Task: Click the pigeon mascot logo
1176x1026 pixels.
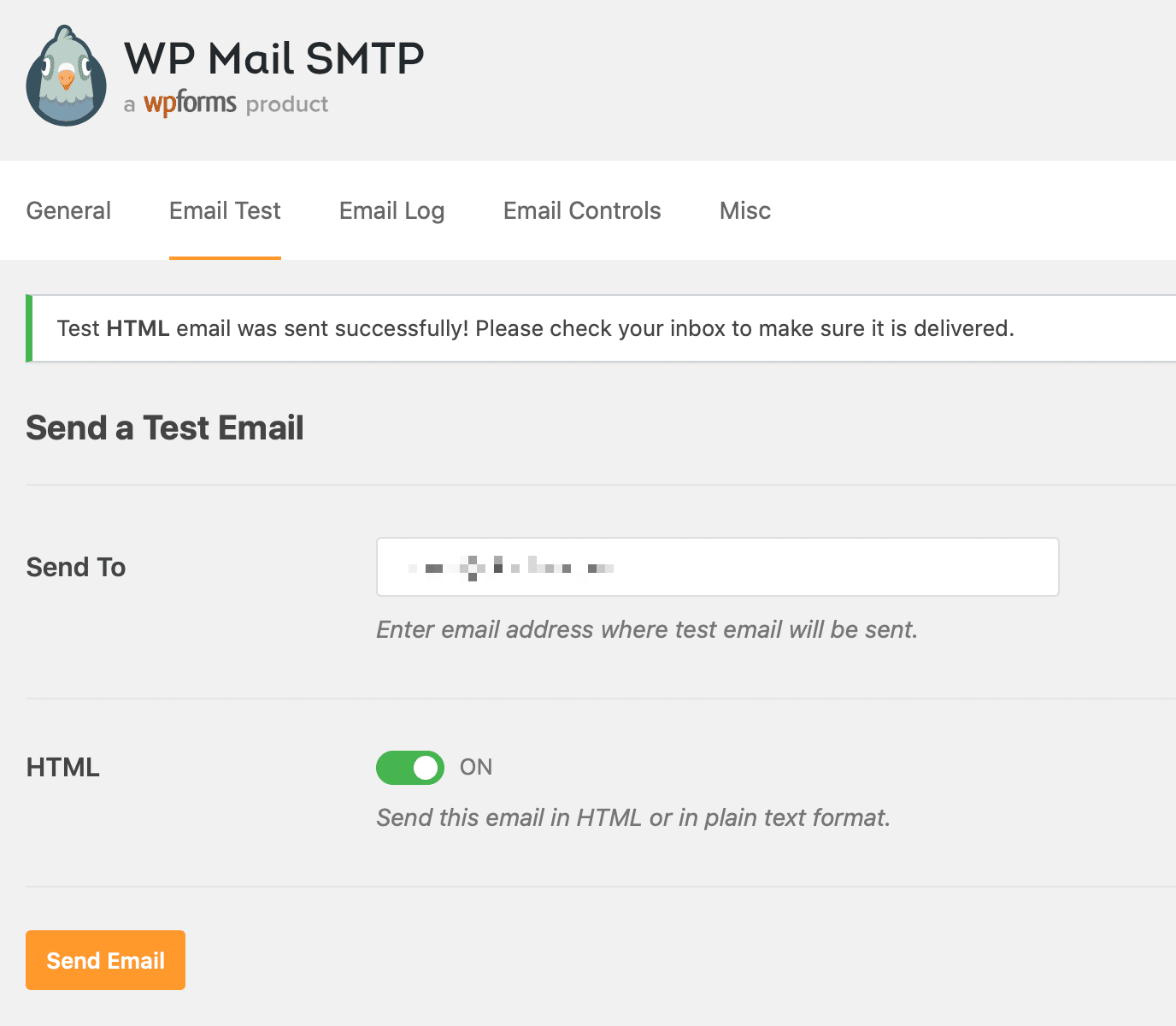Action: pos(67,76)
